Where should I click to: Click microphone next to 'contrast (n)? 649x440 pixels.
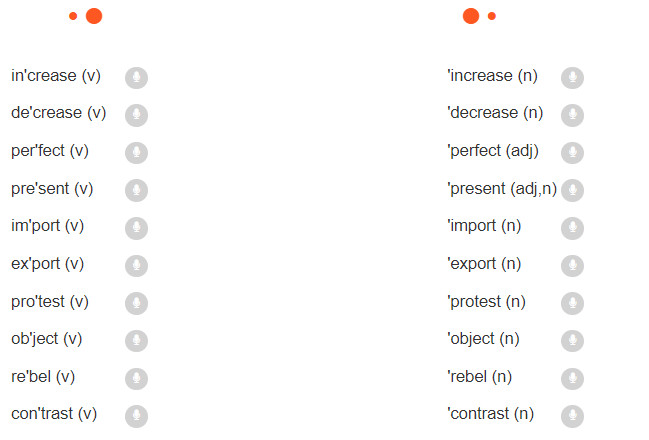tap(572, 416)
